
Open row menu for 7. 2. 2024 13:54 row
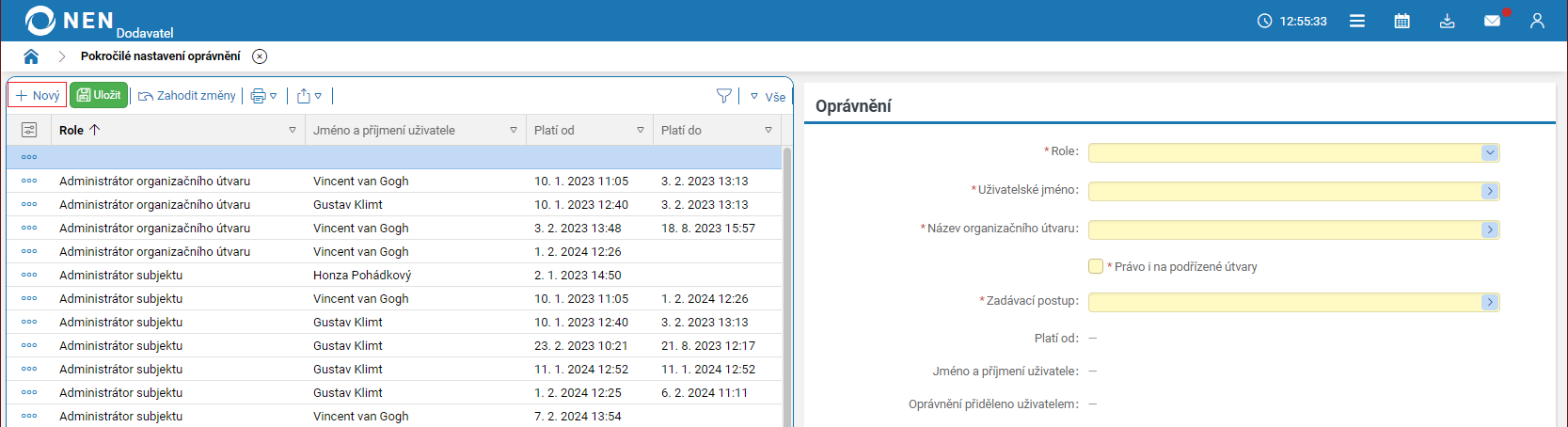click(x=29, y=416)
